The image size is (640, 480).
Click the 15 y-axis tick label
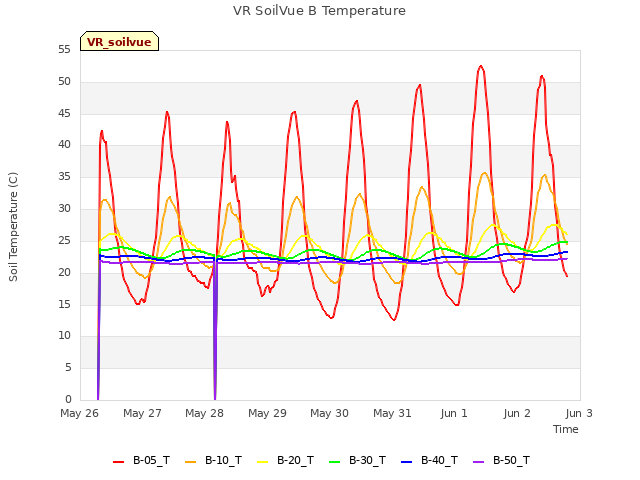[64, 304]
